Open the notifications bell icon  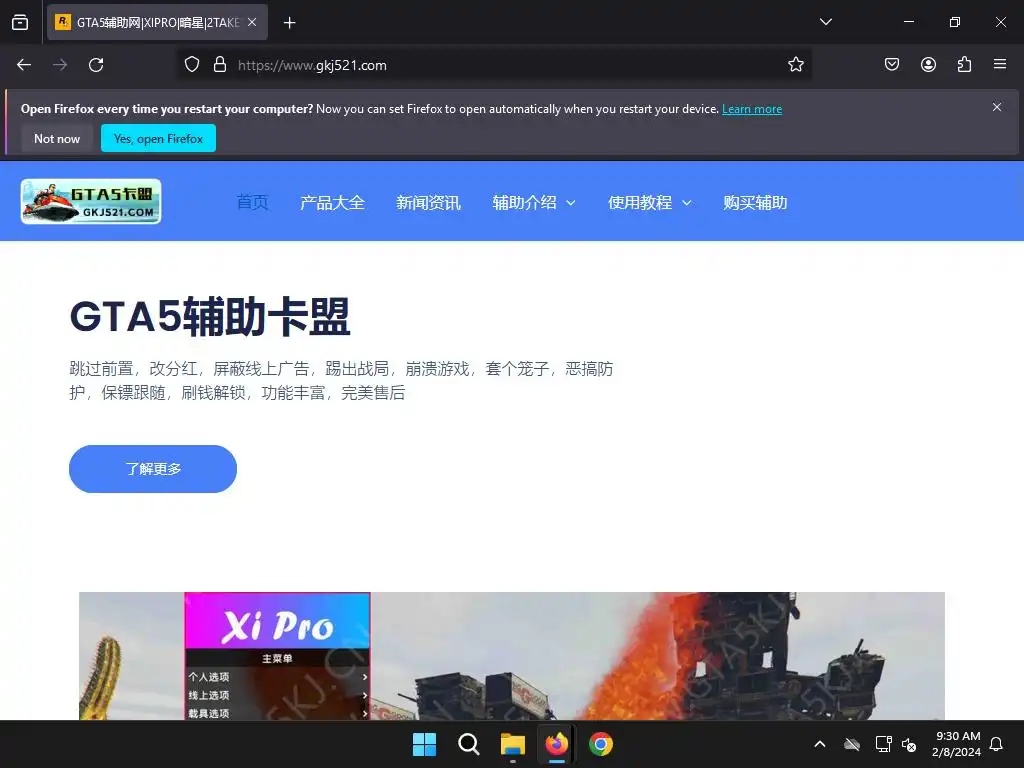tap(996, 744)
